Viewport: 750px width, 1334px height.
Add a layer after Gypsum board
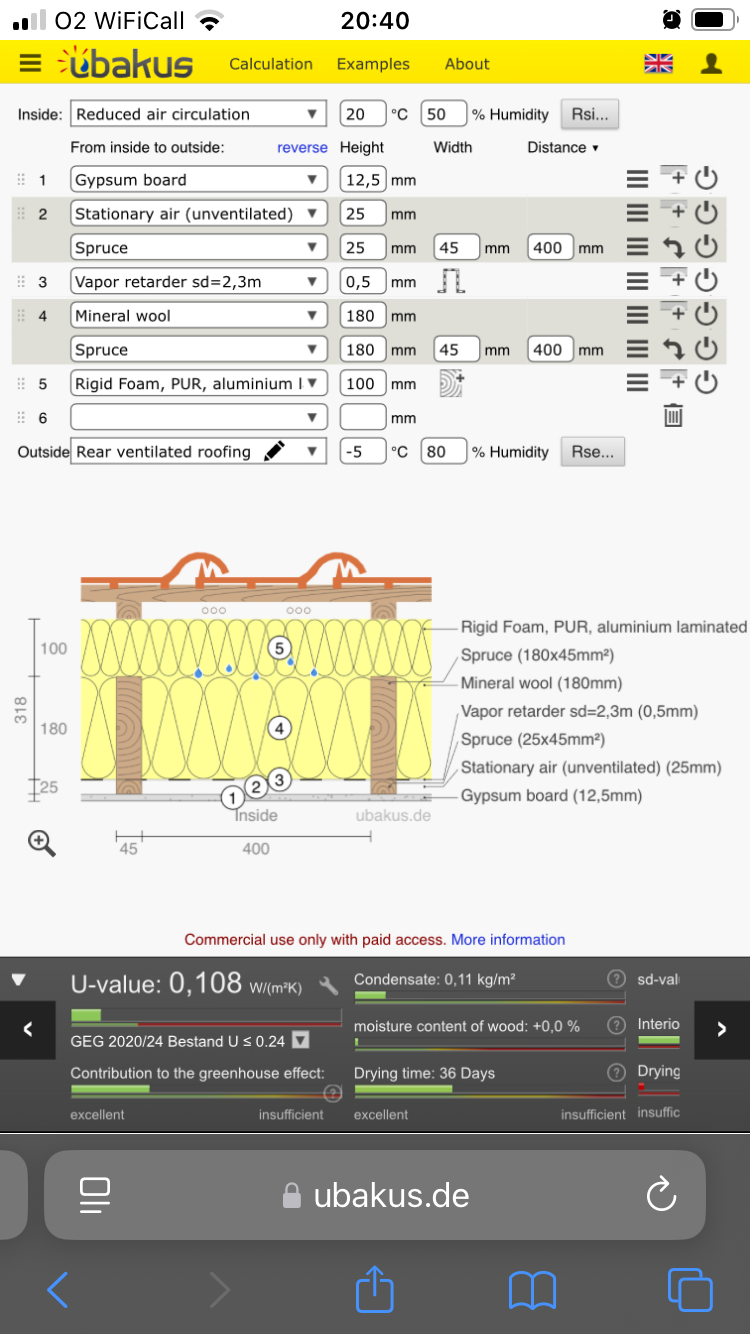pyautogui.click(x=673, y=179)
